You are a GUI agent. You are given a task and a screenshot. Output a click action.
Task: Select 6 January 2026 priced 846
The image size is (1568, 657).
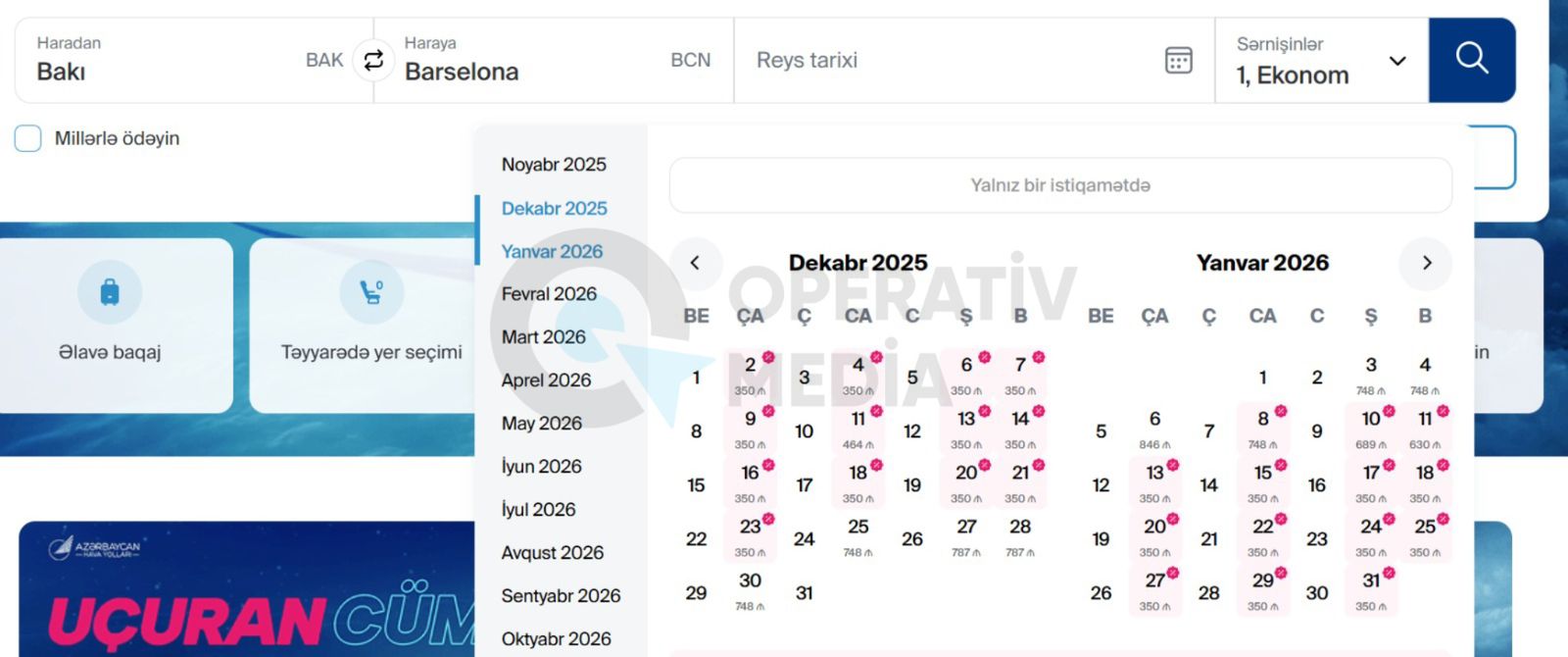(x=1154, y=429)
